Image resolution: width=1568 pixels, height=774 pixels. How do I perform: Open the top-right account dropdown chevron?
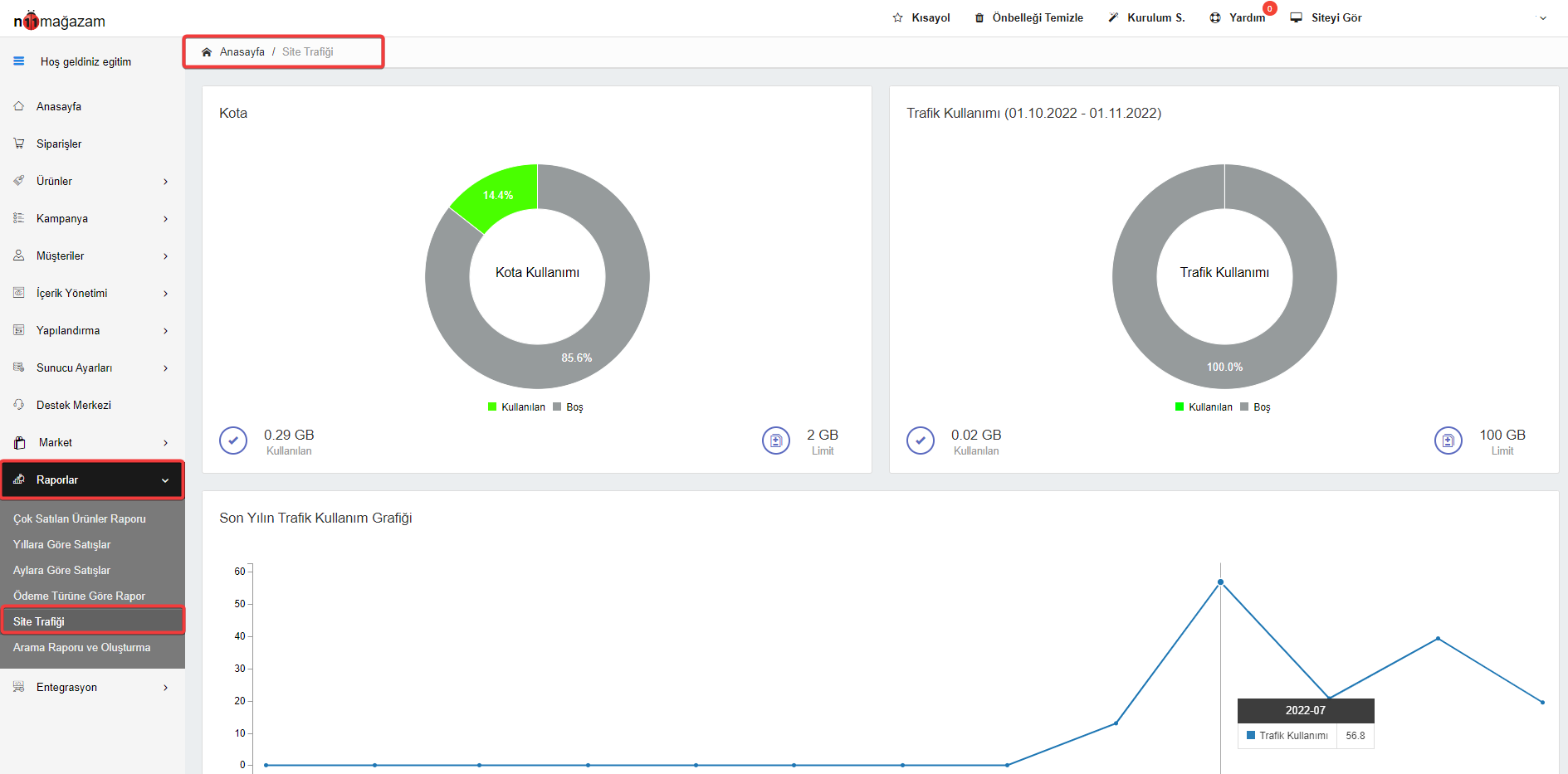[x=1543, y=18]
